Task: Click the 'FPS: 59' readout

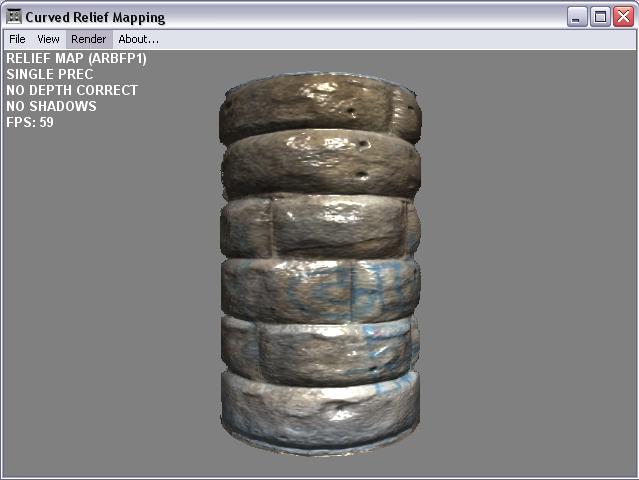Action: point(30,122)
